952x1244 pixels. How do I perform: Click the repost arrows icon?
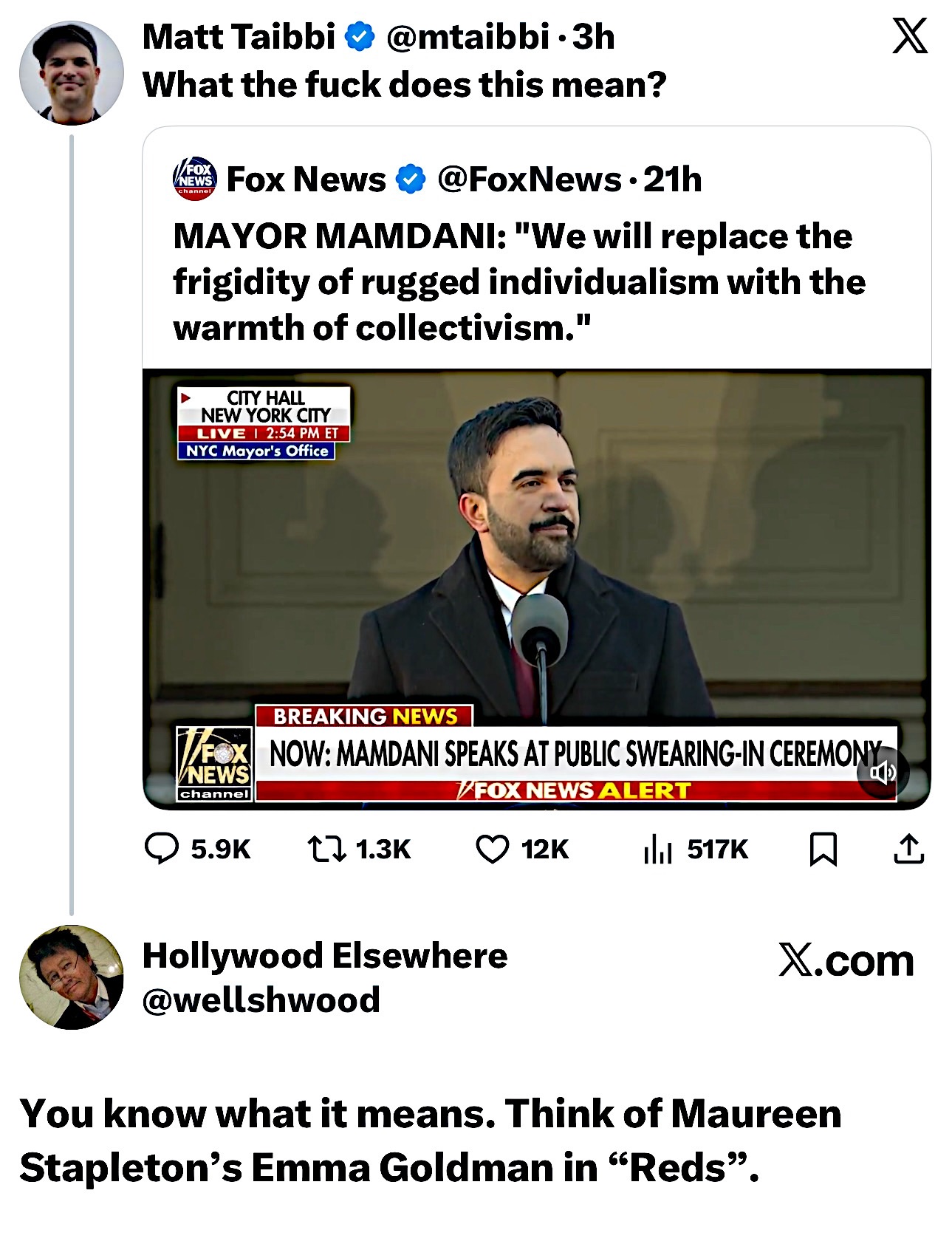point(326,849)
